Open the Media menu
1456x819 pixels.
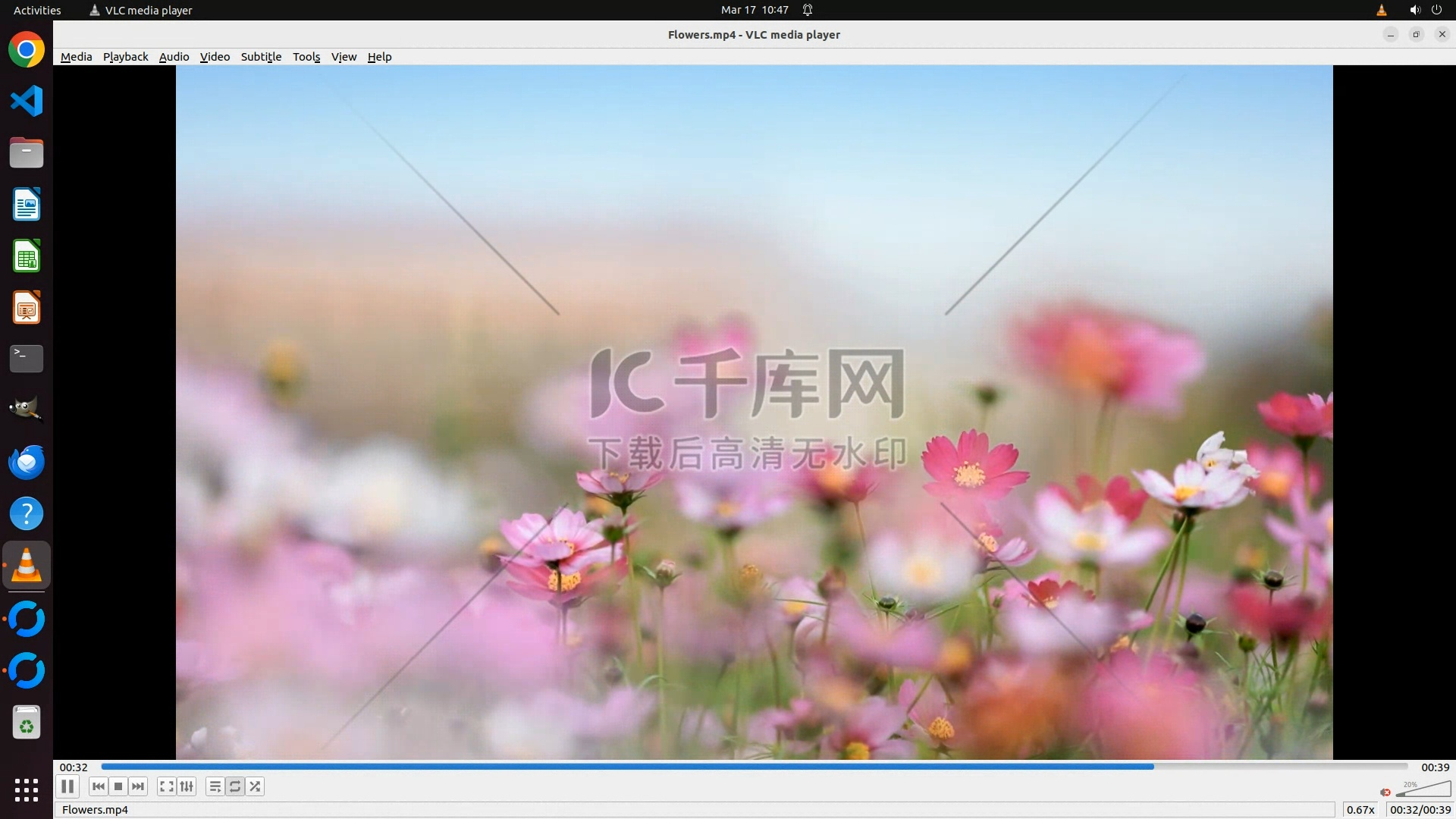[76, 57]
